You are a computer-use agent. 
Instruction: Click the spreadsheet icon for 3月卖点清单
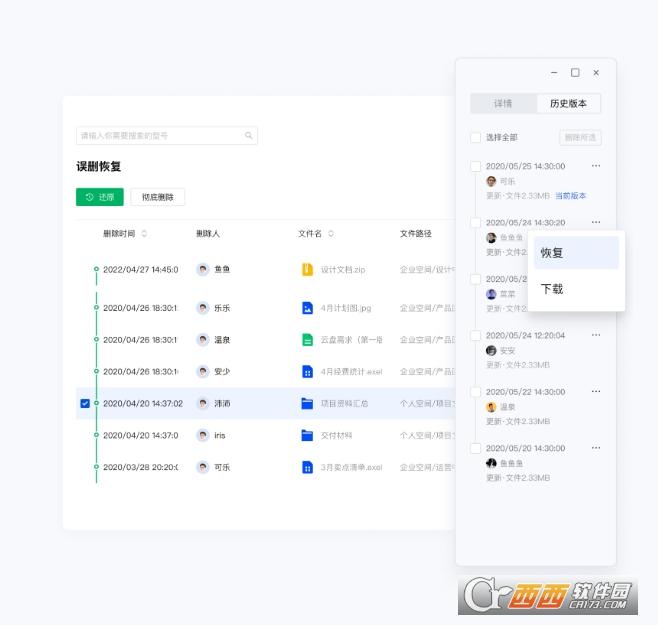pos(307,467)
